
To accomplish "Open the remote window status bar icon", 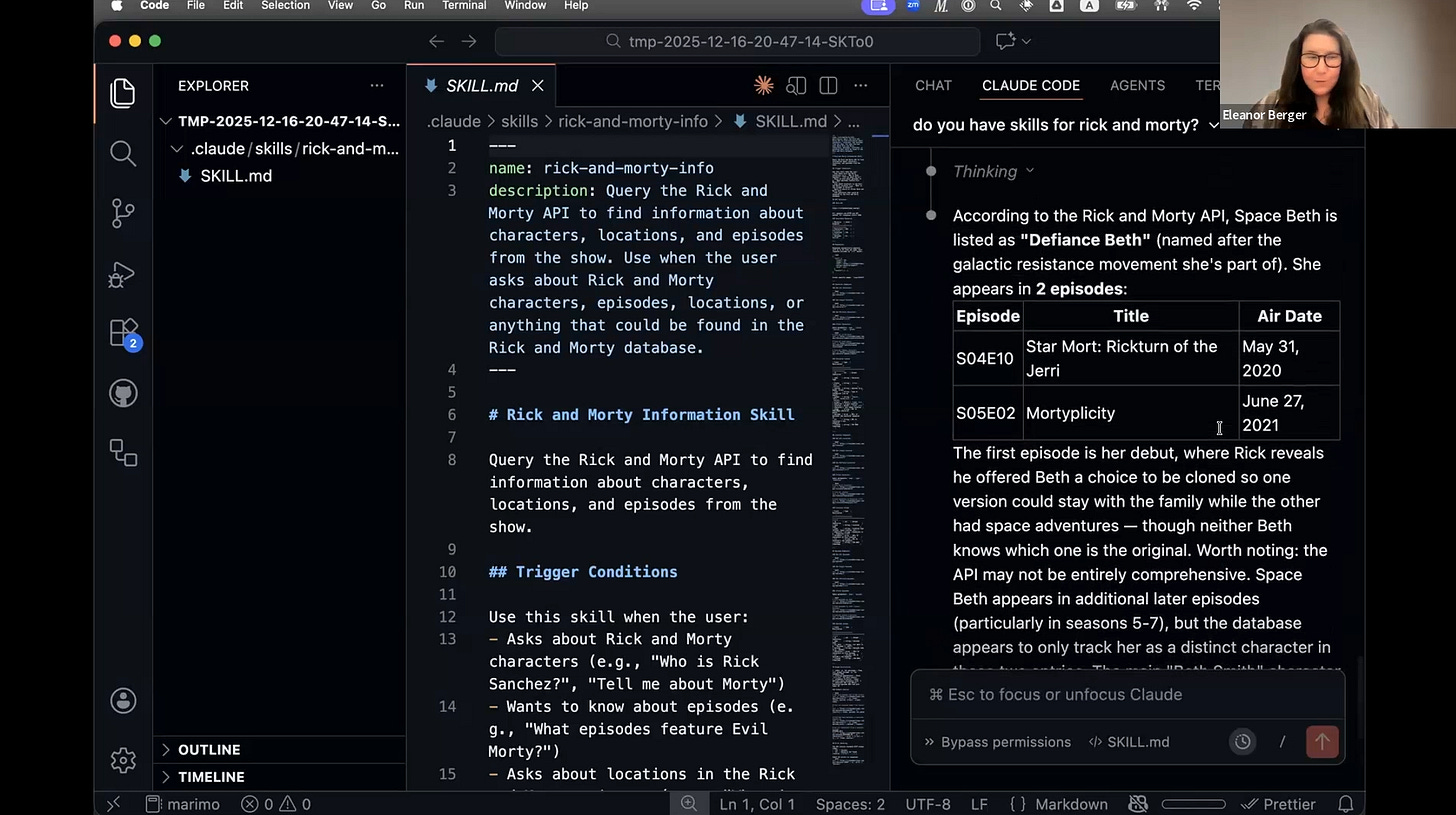I will pos(113,804).
